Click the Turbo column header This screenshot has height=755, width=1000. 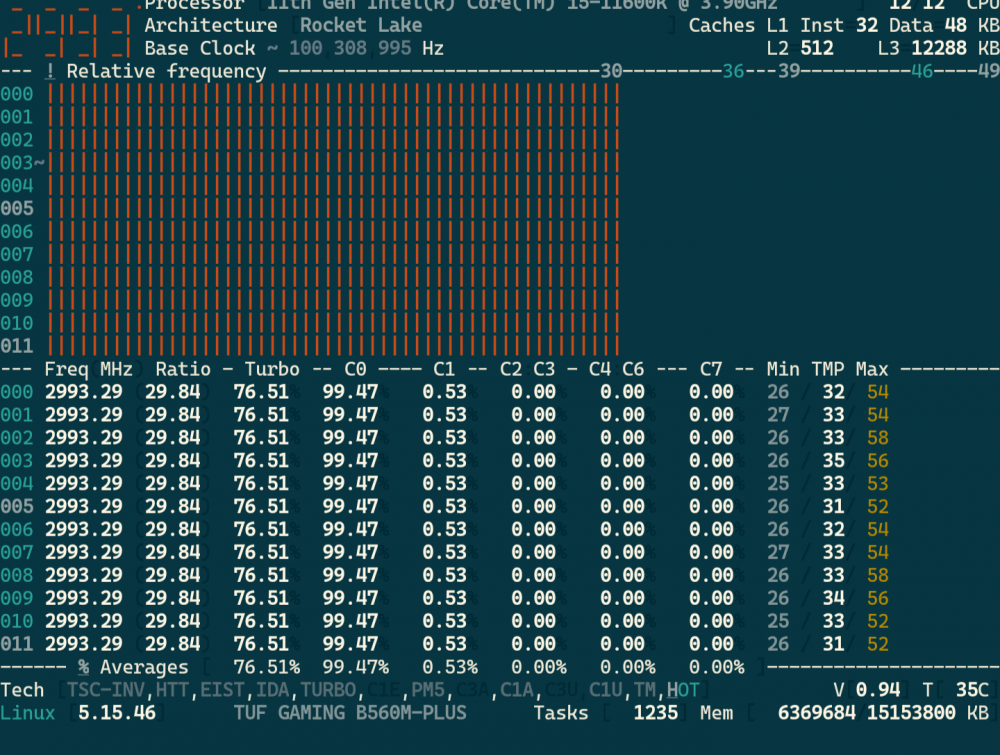pyautogui.click(x=272, y=370)
